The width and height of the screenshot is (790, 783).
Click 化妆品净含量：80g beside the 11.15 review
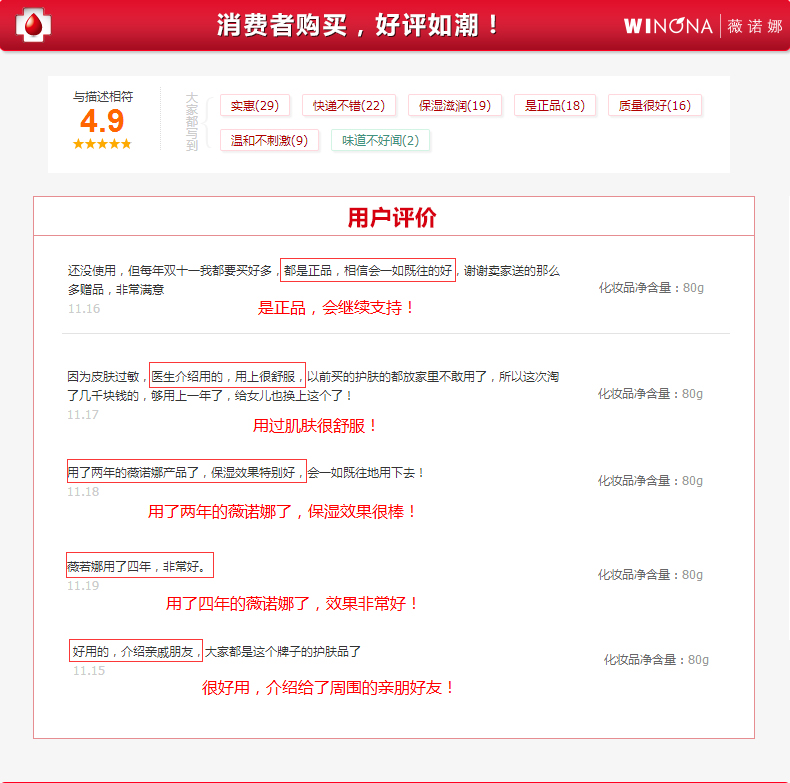click(656, 660)
